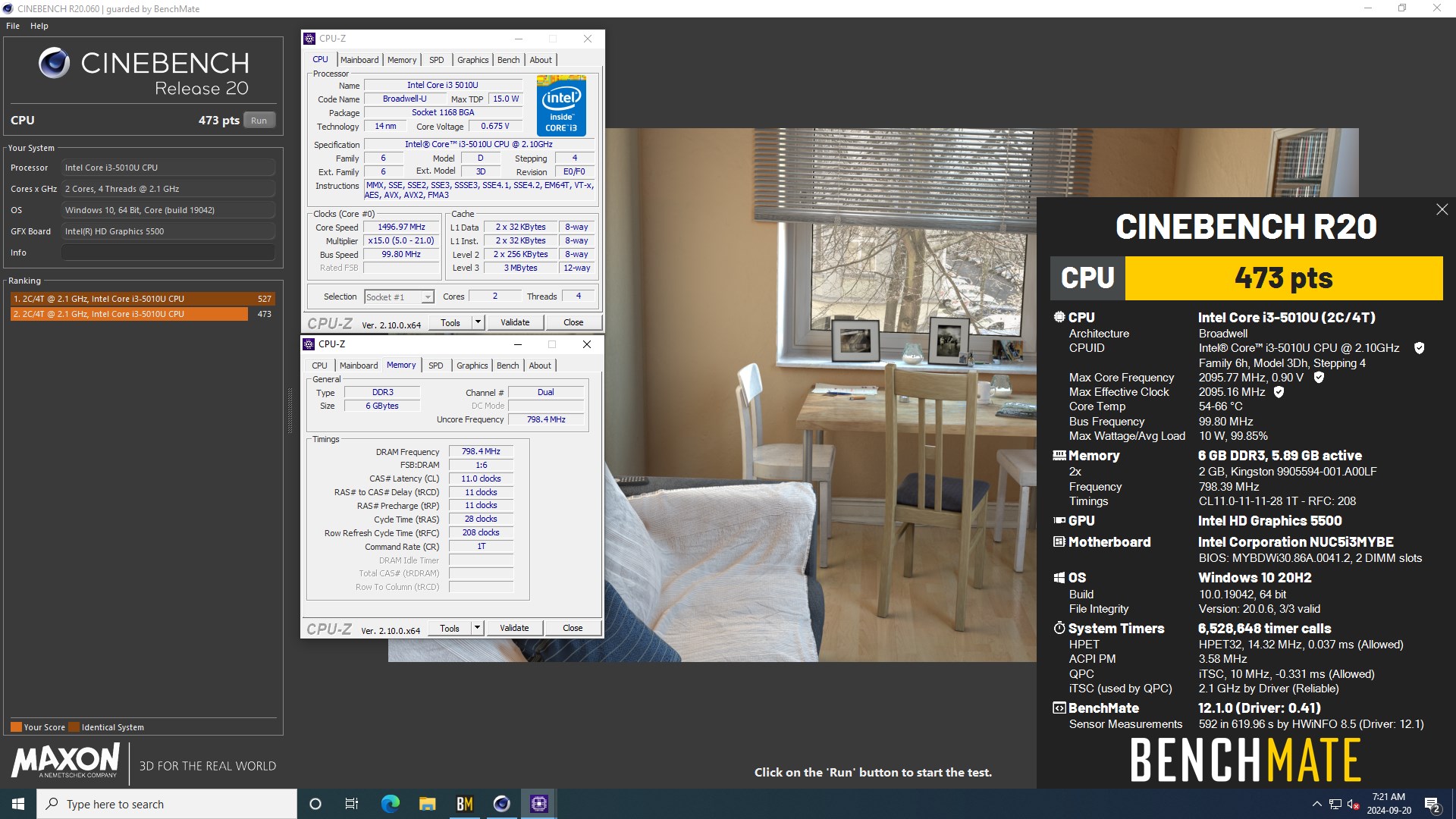
Task: Switch to SPD tab in top CPU-Z window
Action: pyautogui.click(x=436, y=60)
